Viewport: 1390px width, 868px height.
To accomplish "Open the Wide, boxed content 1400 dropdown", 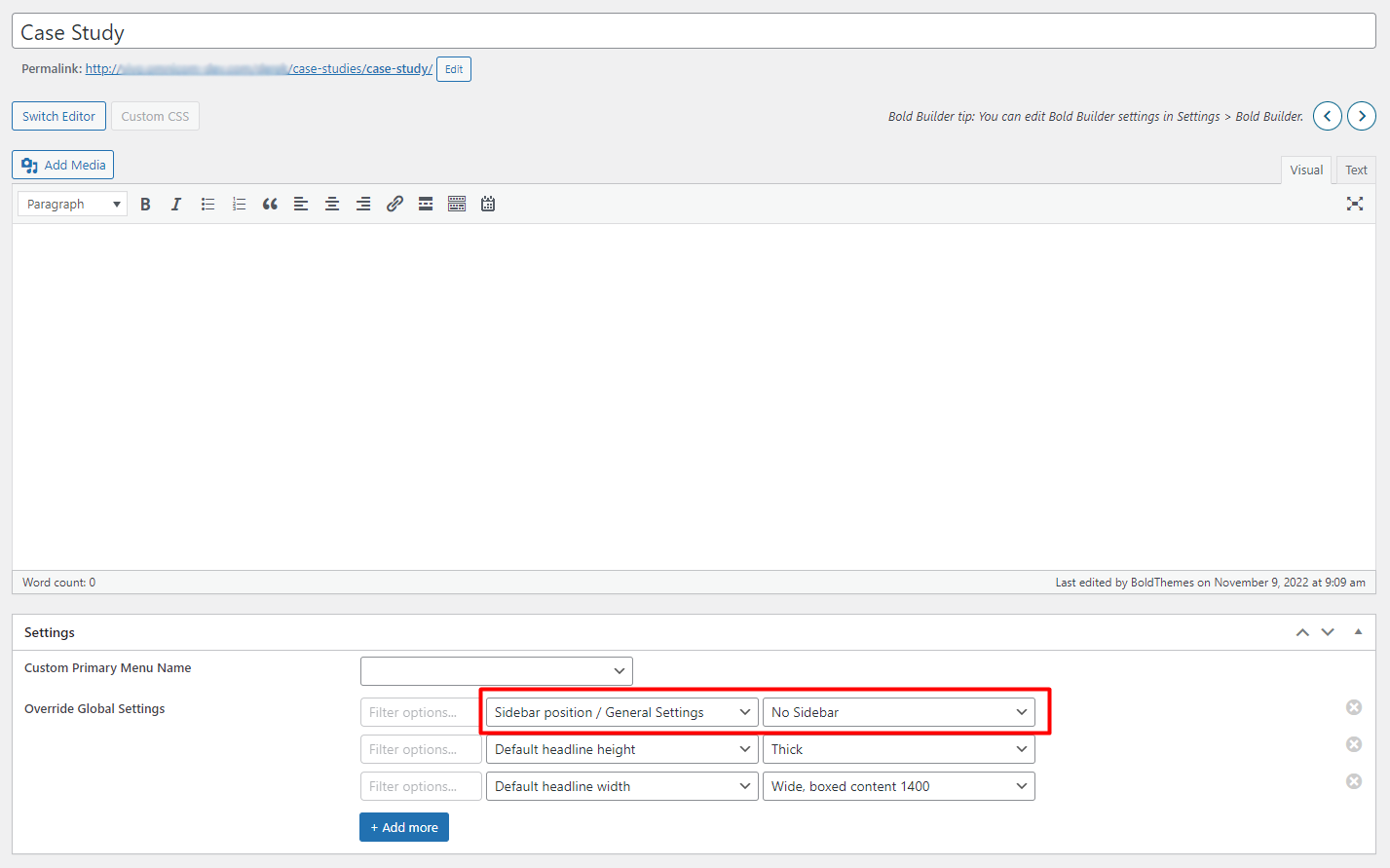I will click(x=899, y=786).
